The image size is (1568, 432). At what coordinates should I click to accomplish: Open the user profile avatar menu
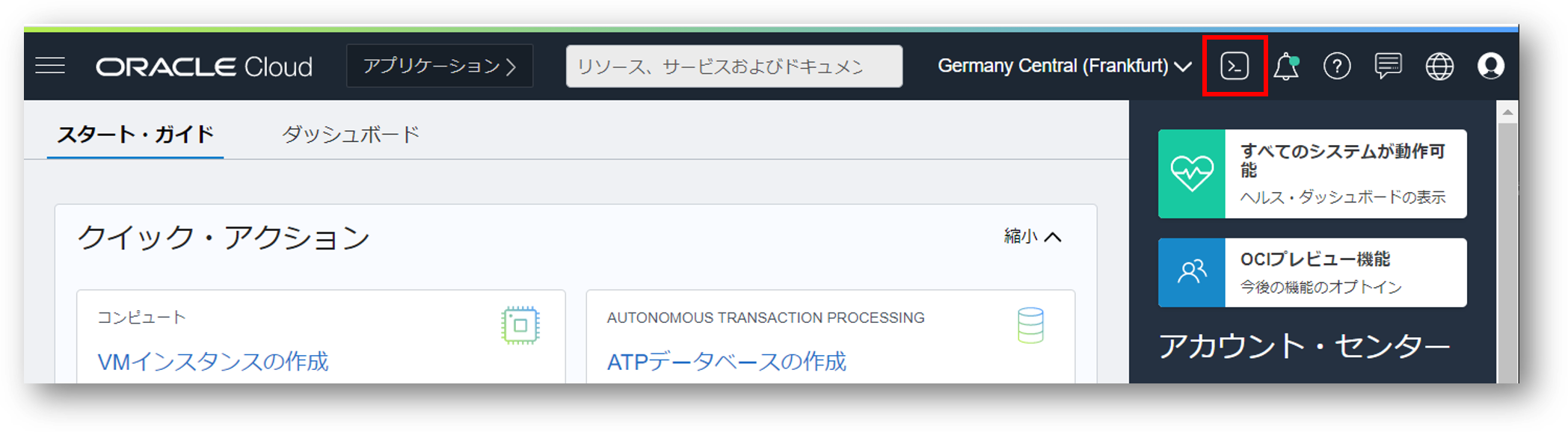(1490, 67)
